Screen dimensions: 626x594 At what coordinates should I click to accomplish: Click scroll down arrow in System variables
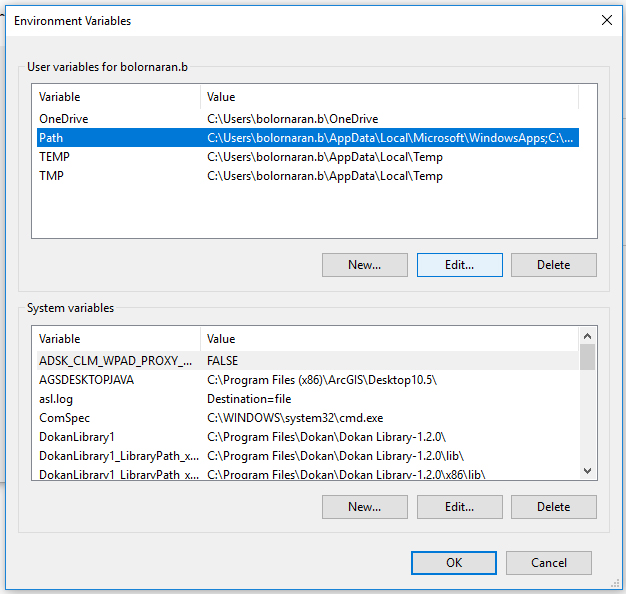coord(587,471)
